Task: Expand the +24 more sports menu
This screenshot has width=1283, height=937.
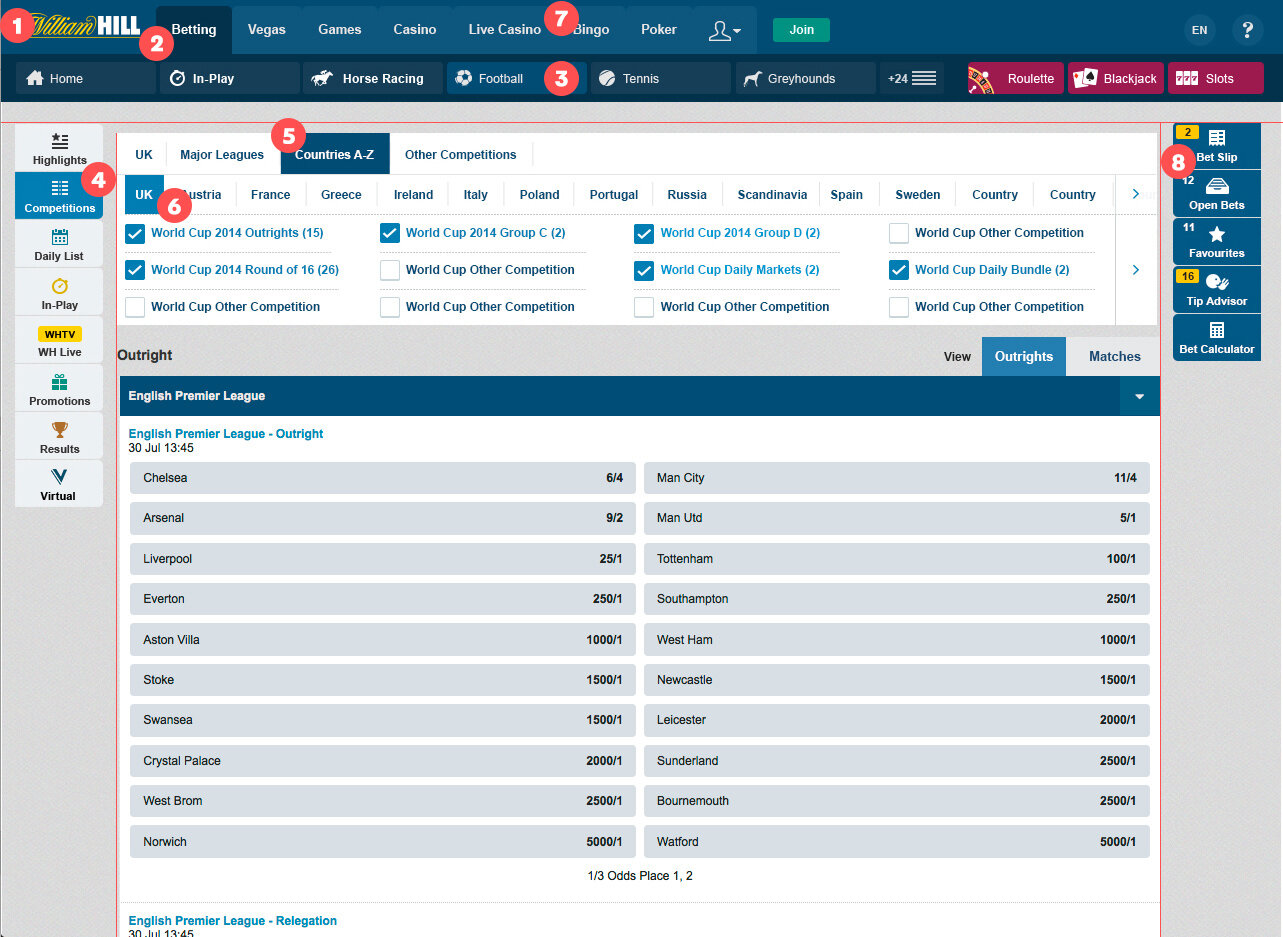Action: 912,78
